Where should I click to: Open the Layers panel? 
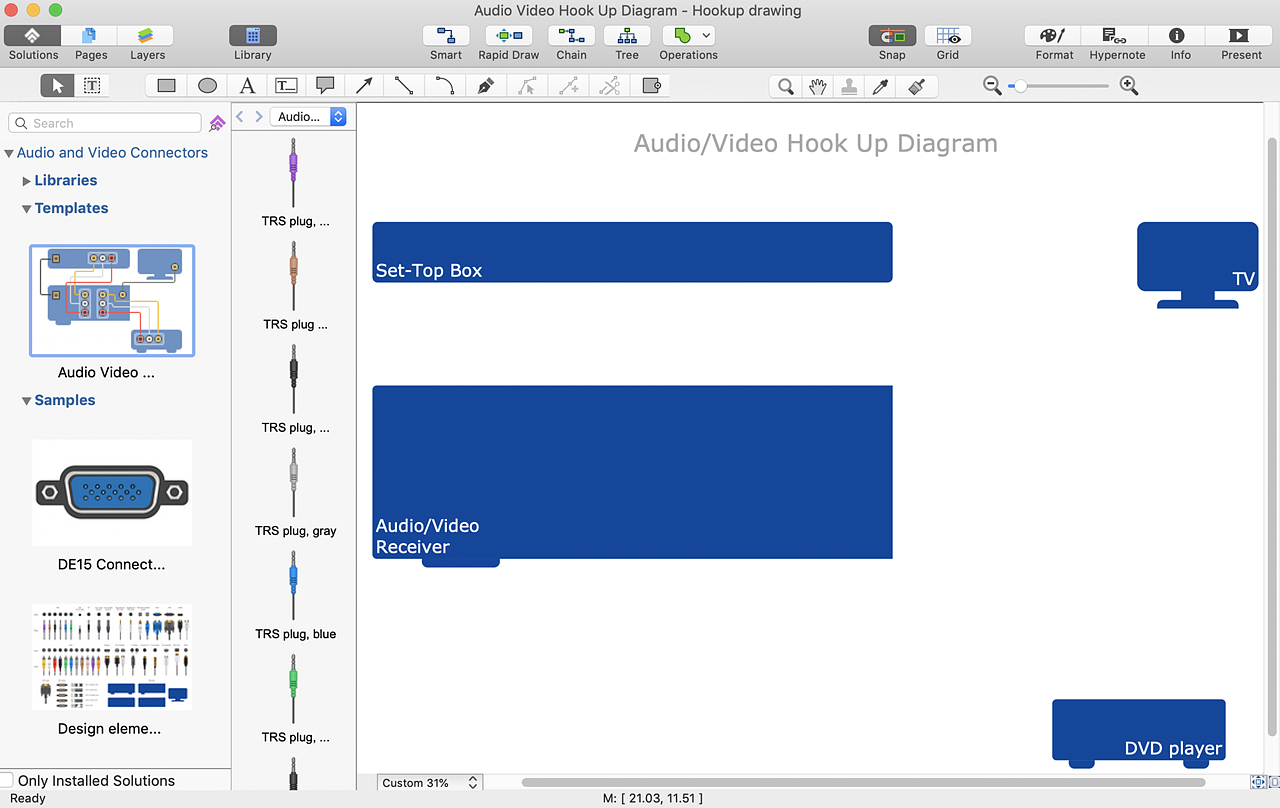(x=147, y=36)
